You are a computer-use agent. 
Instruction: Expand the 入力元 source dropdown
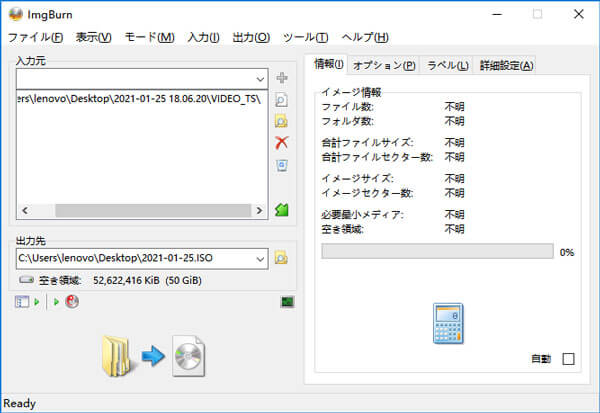coord(260,79)
